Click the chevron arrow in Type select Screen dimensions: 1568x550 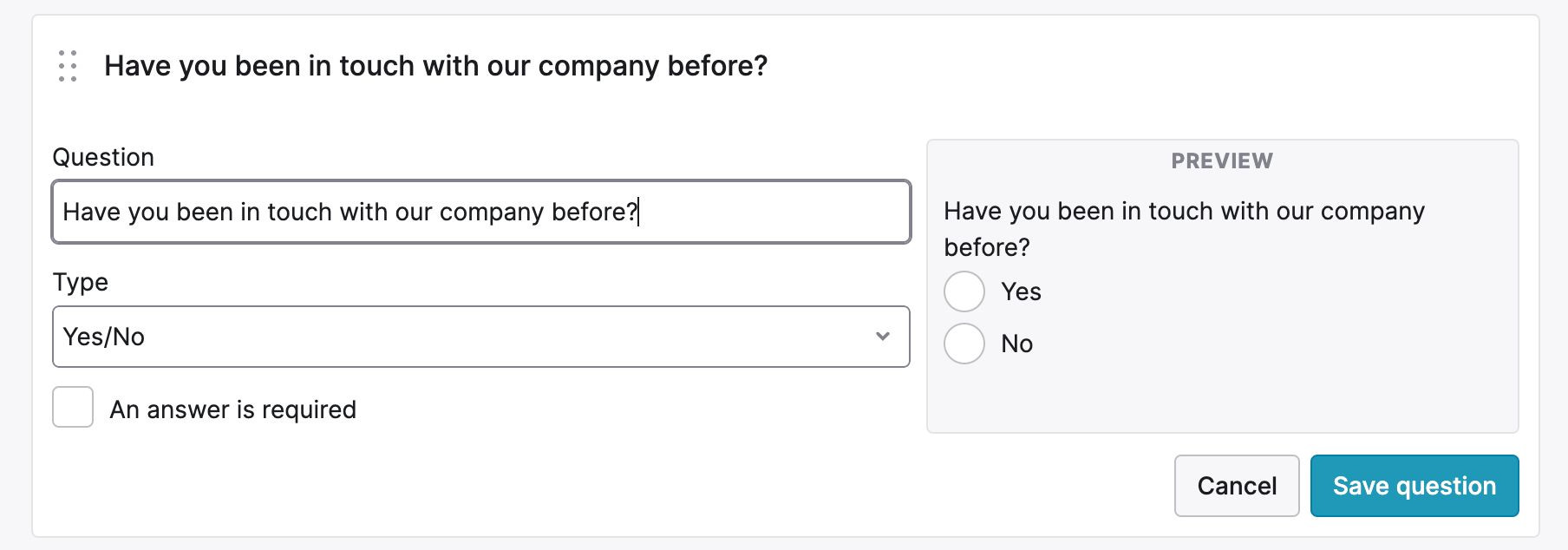tap(883, 337)
